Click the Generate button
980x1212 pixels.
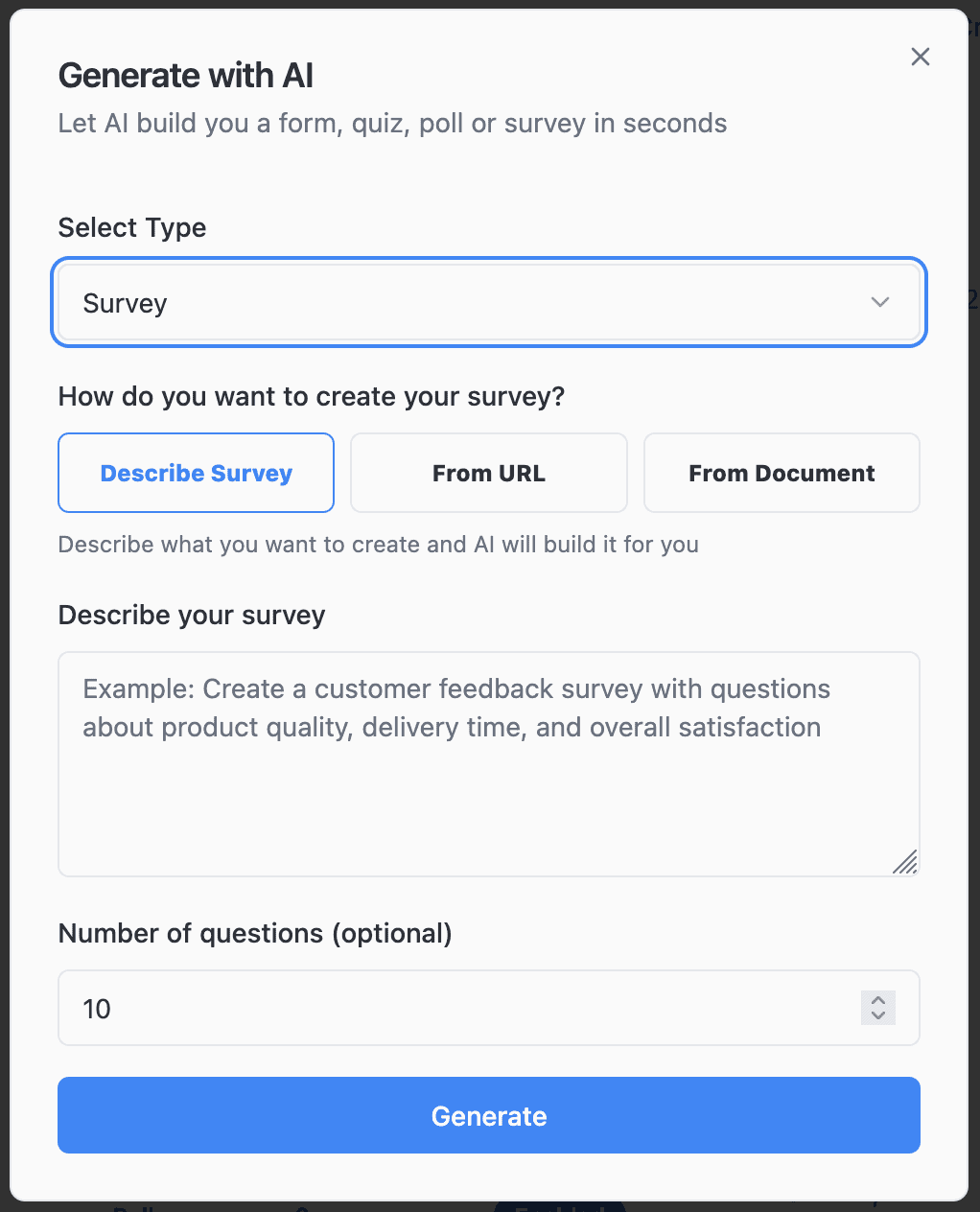(x=489, y=1115)
